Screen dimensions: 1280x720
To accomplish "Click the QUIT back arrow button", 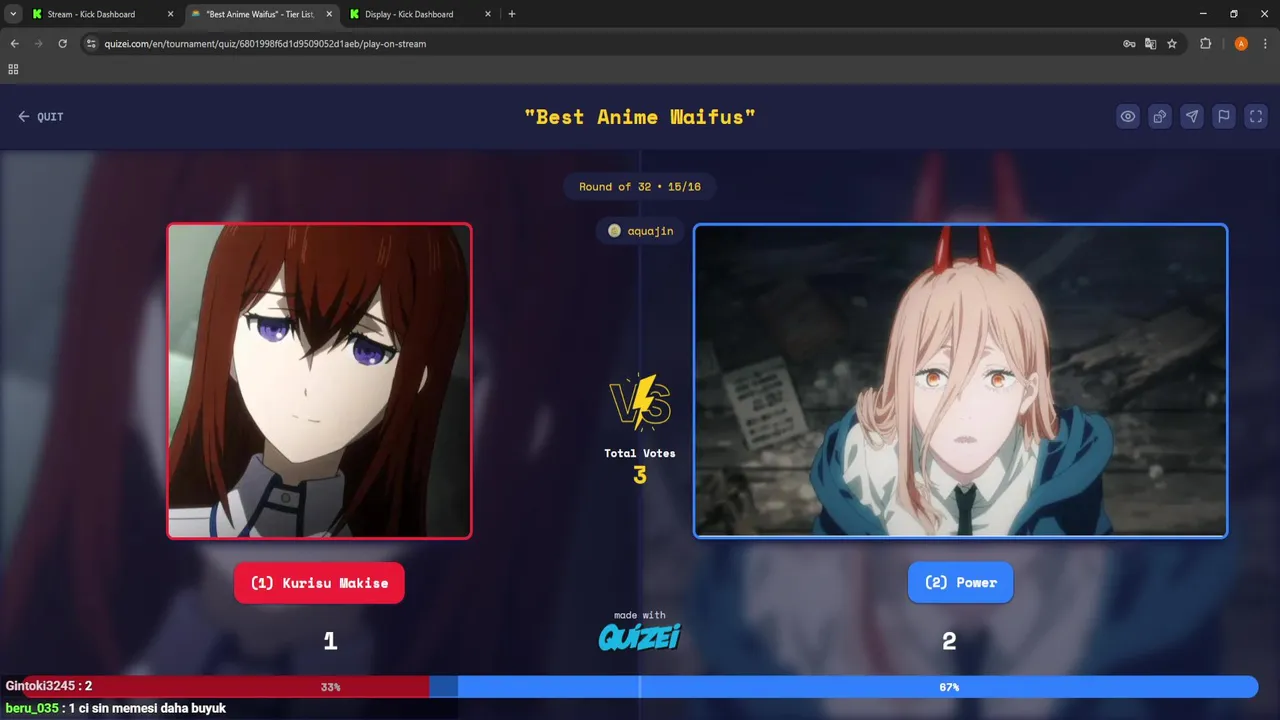I will [x=40, y=117].
